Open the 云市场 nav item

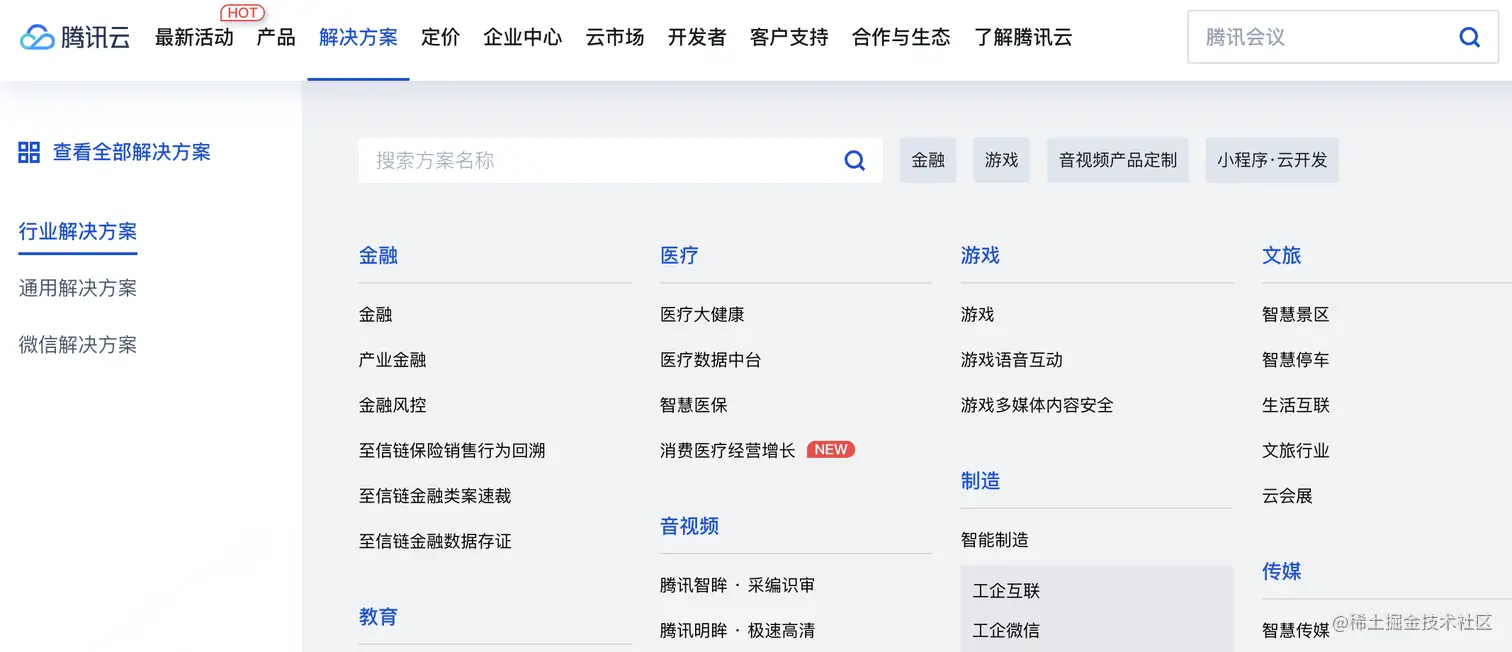point(614,37)
